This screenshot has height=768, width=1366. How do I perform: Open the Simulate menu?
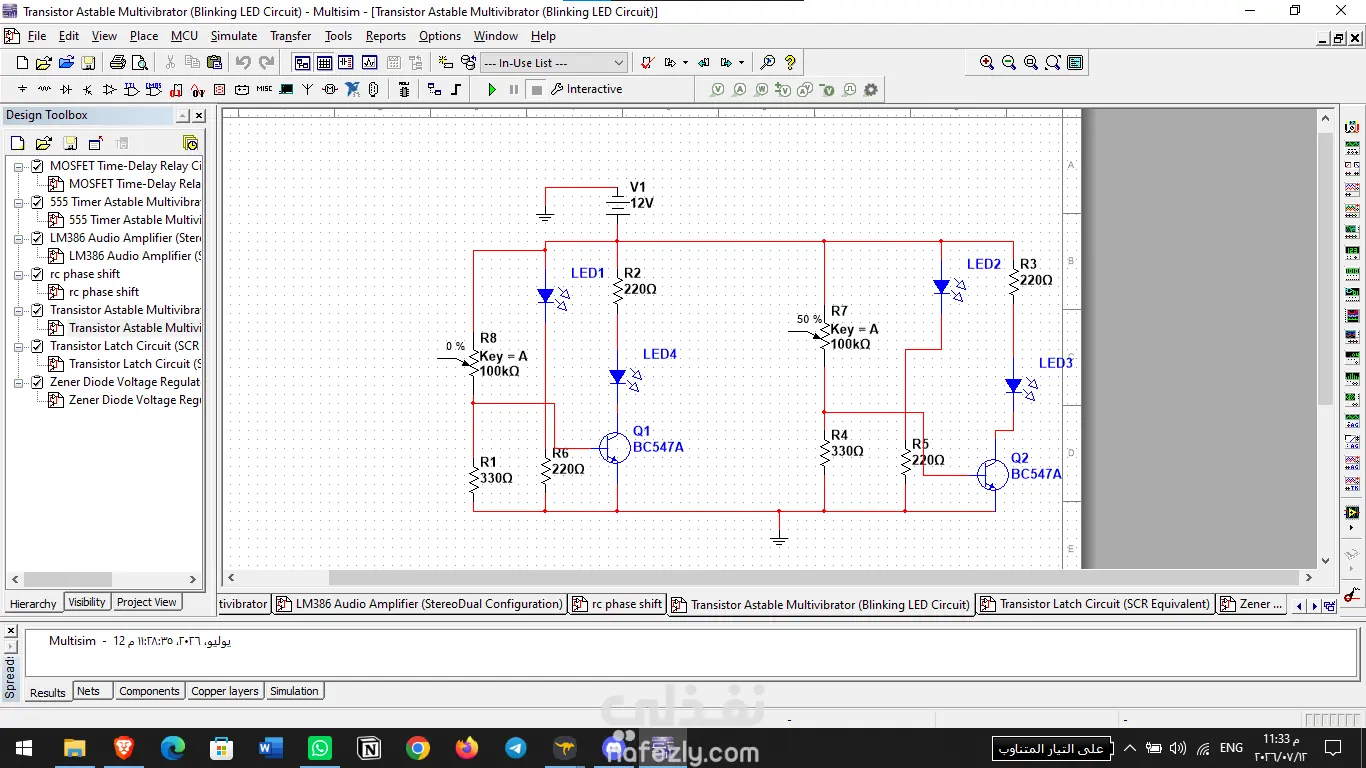click(233, 36)
